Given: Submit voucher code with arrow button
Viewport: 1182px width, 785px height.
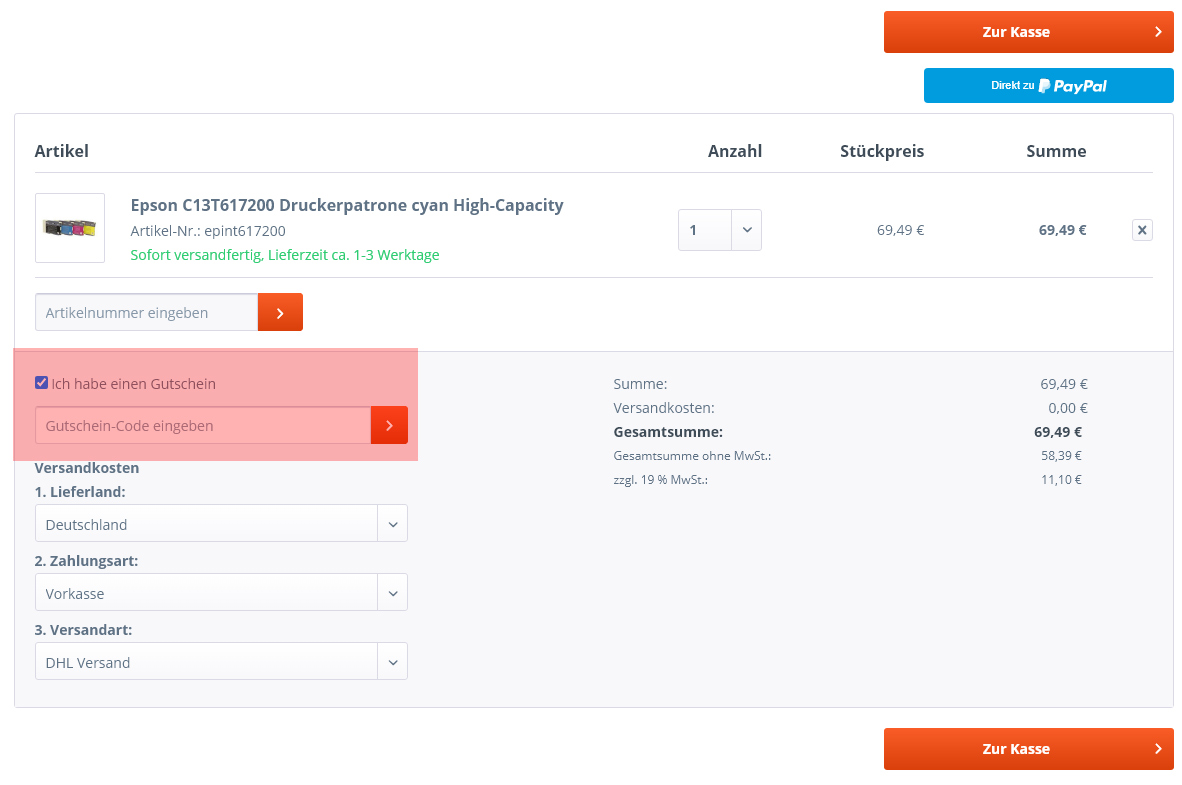Looking at the screenshot, I should (x=389, y=425).
